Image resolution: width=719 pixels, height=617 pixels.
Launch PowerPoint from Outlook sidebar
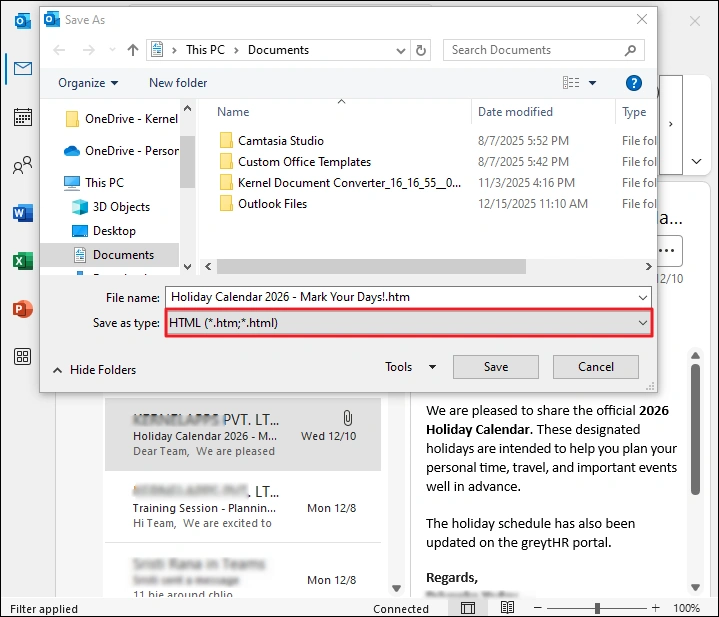[x=22, y=309]
